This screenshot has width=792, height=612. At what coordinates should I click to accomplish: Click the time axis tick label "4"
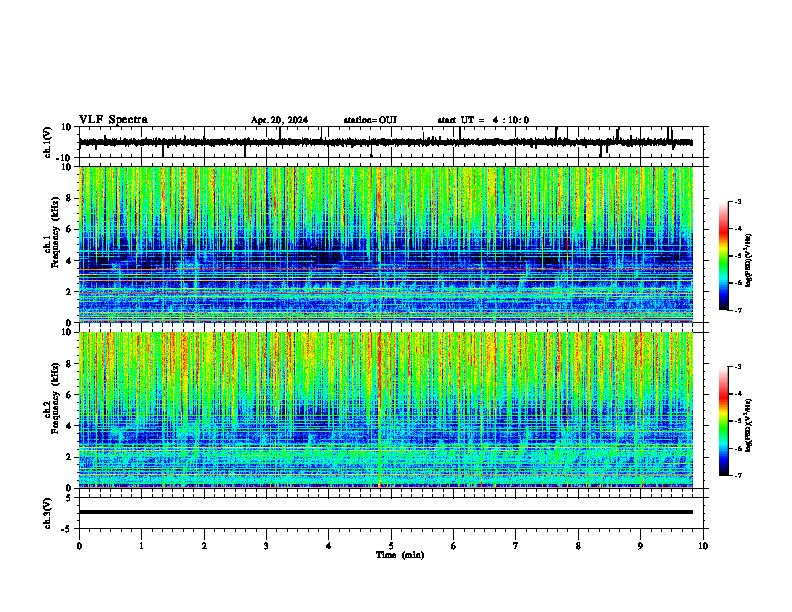(x=329, y=545)
